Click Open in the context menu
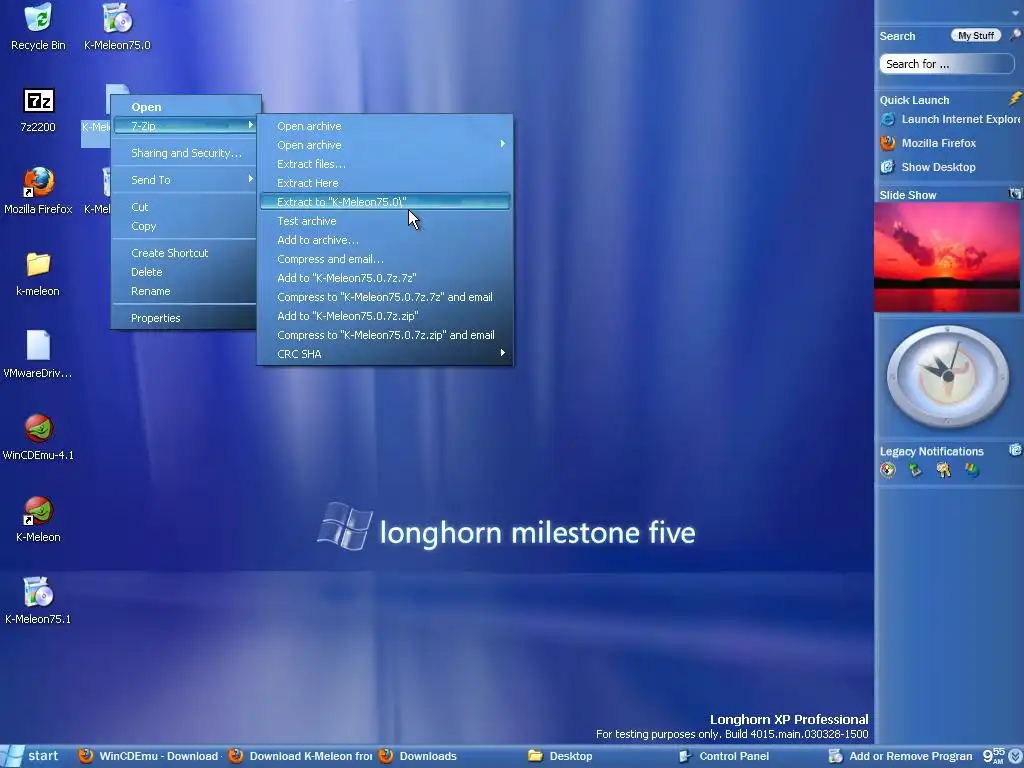The image size is (1024, 768). [x=186, y=107]
